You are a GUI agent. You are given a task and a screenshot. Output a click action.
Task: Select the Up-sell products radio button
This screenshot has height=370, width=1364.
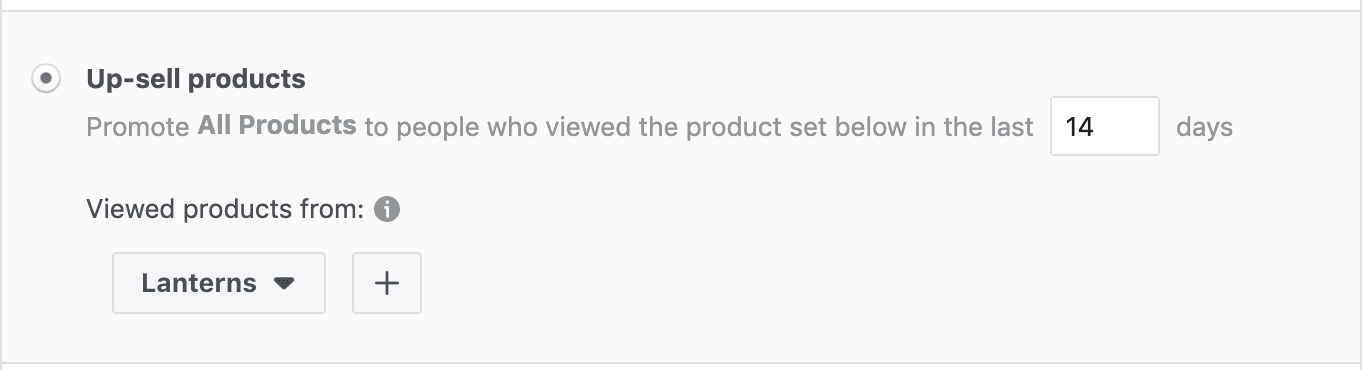click(46, 79)
